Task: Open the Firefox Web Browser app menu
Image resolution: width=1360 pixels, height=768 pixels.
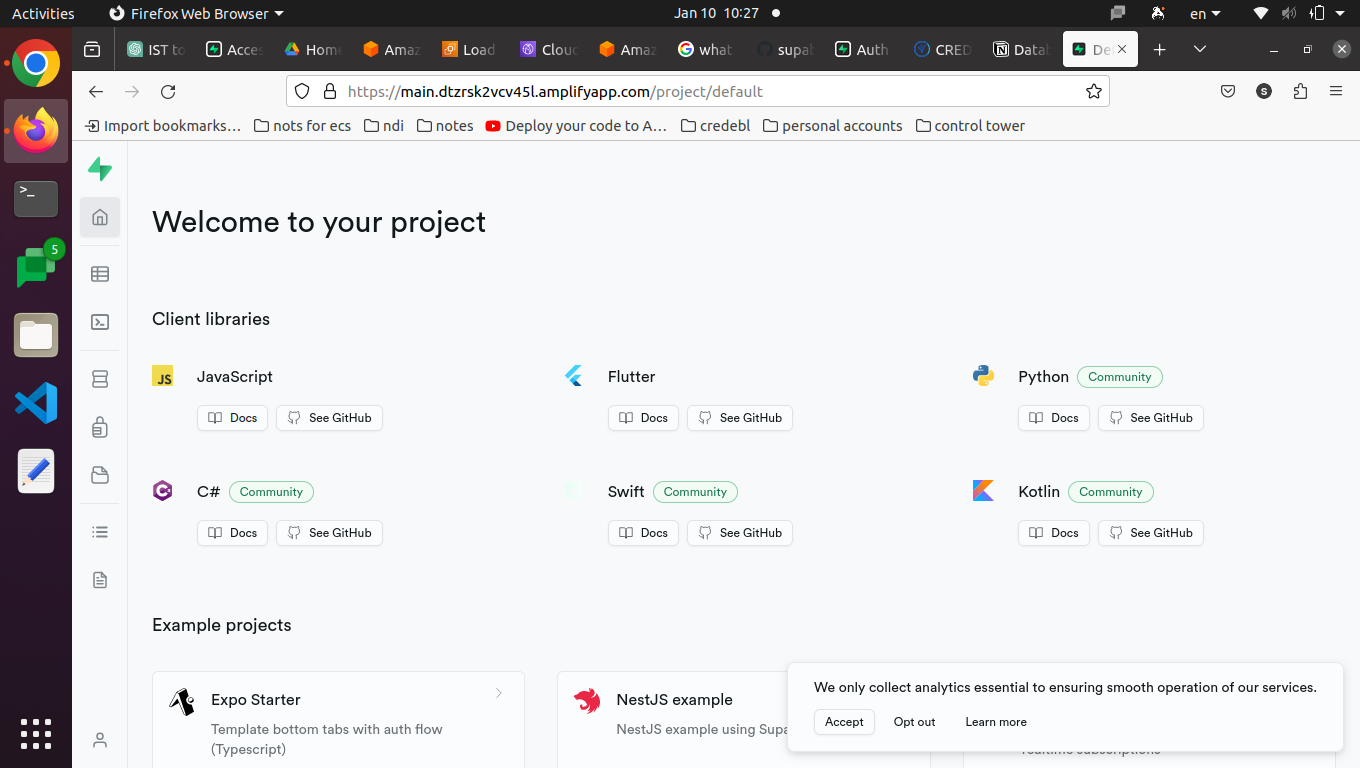Action: pos(196,13)
